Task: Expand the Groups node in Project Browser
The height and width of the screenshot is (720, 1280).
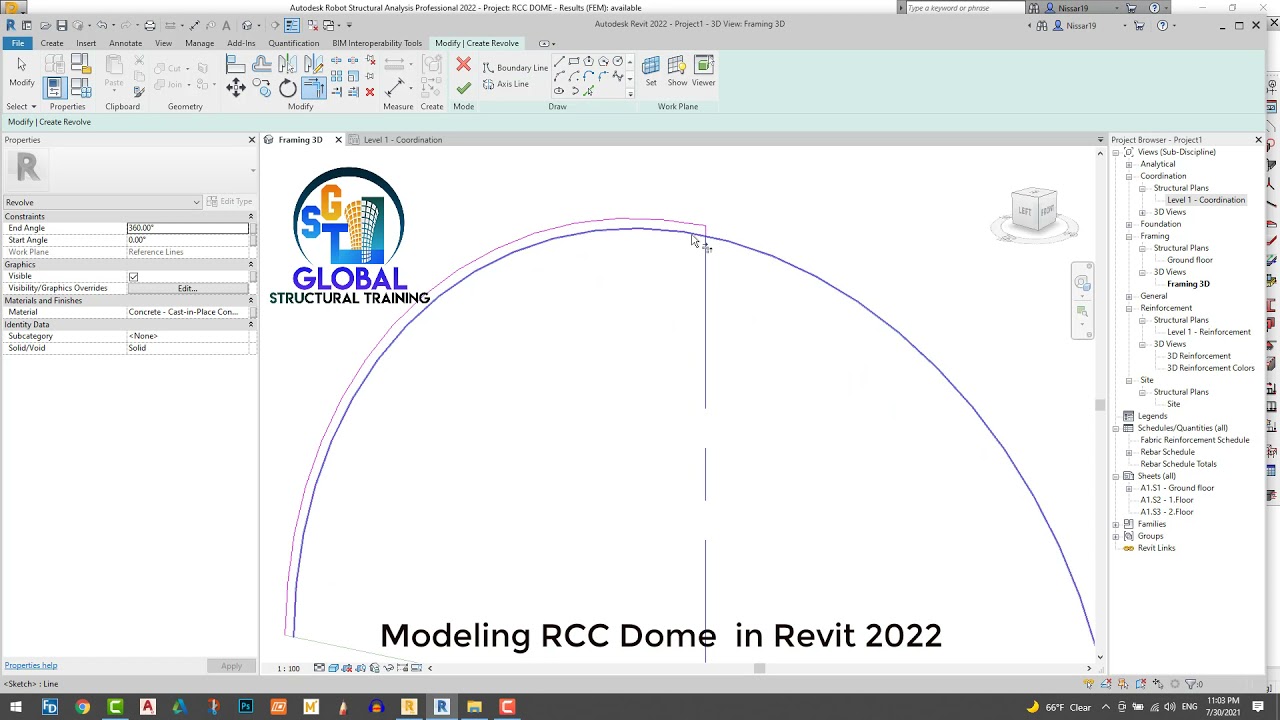Action: tap(1116, 536)
